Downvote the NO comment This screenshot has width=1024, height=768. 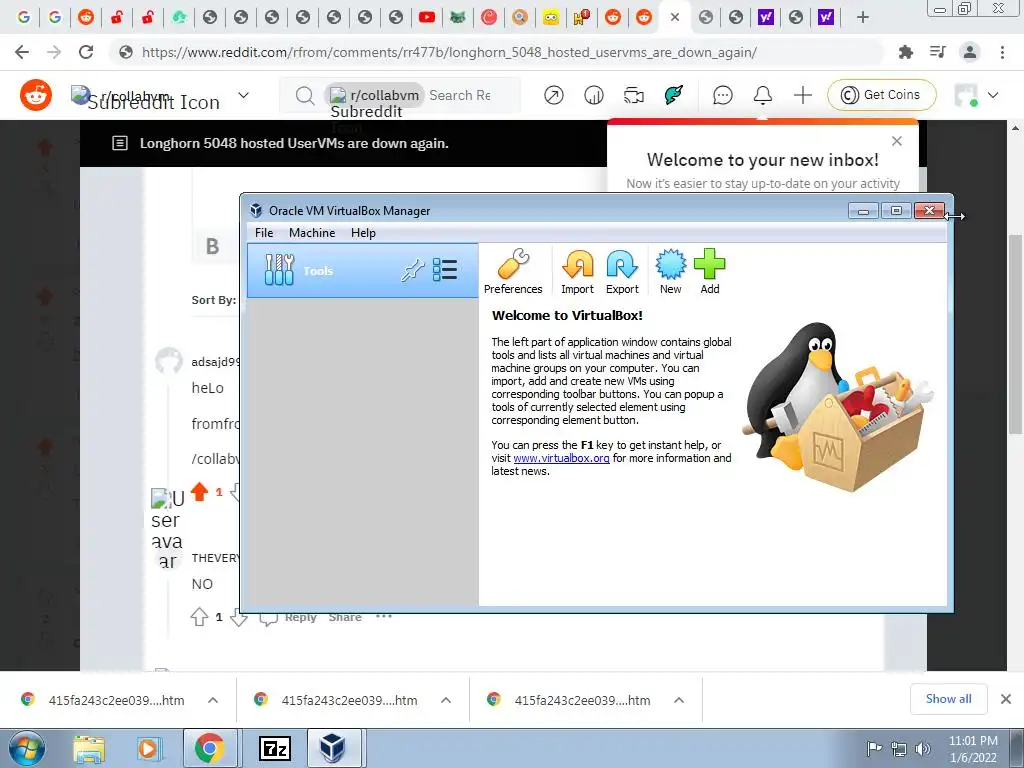(x=239, y=616)
